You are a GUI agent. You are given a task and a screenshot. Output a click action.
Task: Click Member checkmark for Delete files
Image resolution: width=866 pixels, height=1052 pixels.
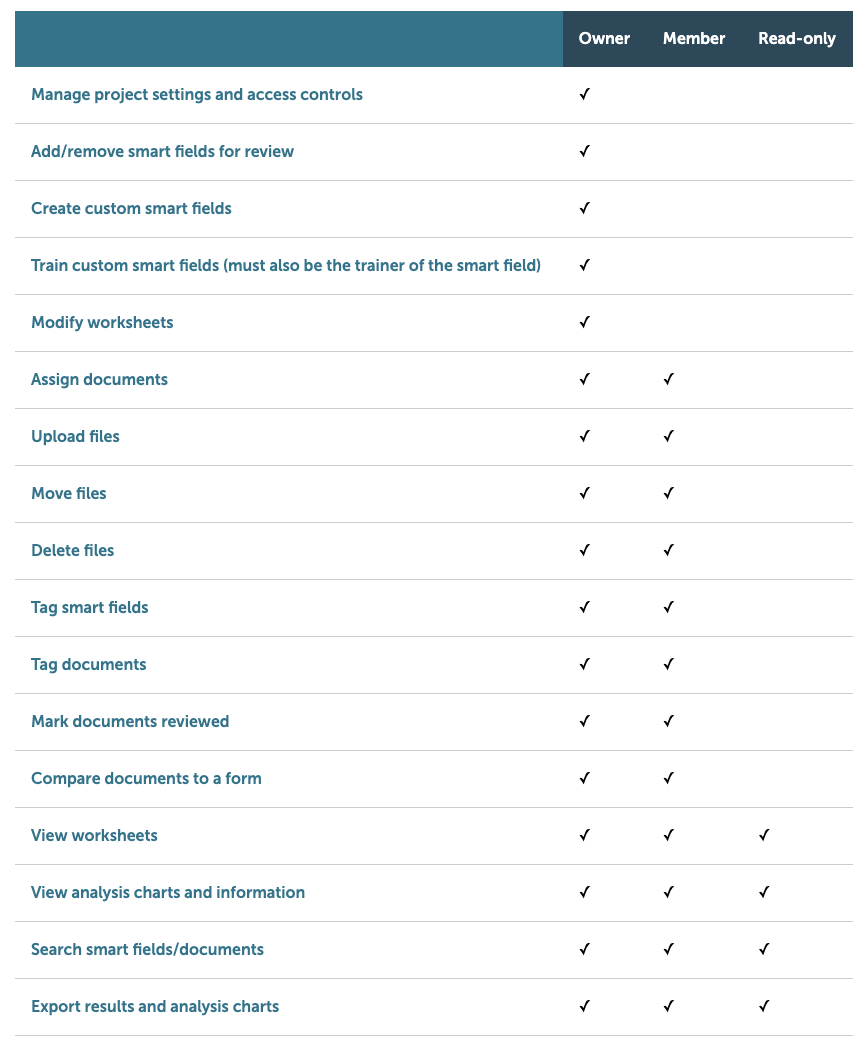click(669, 550)
